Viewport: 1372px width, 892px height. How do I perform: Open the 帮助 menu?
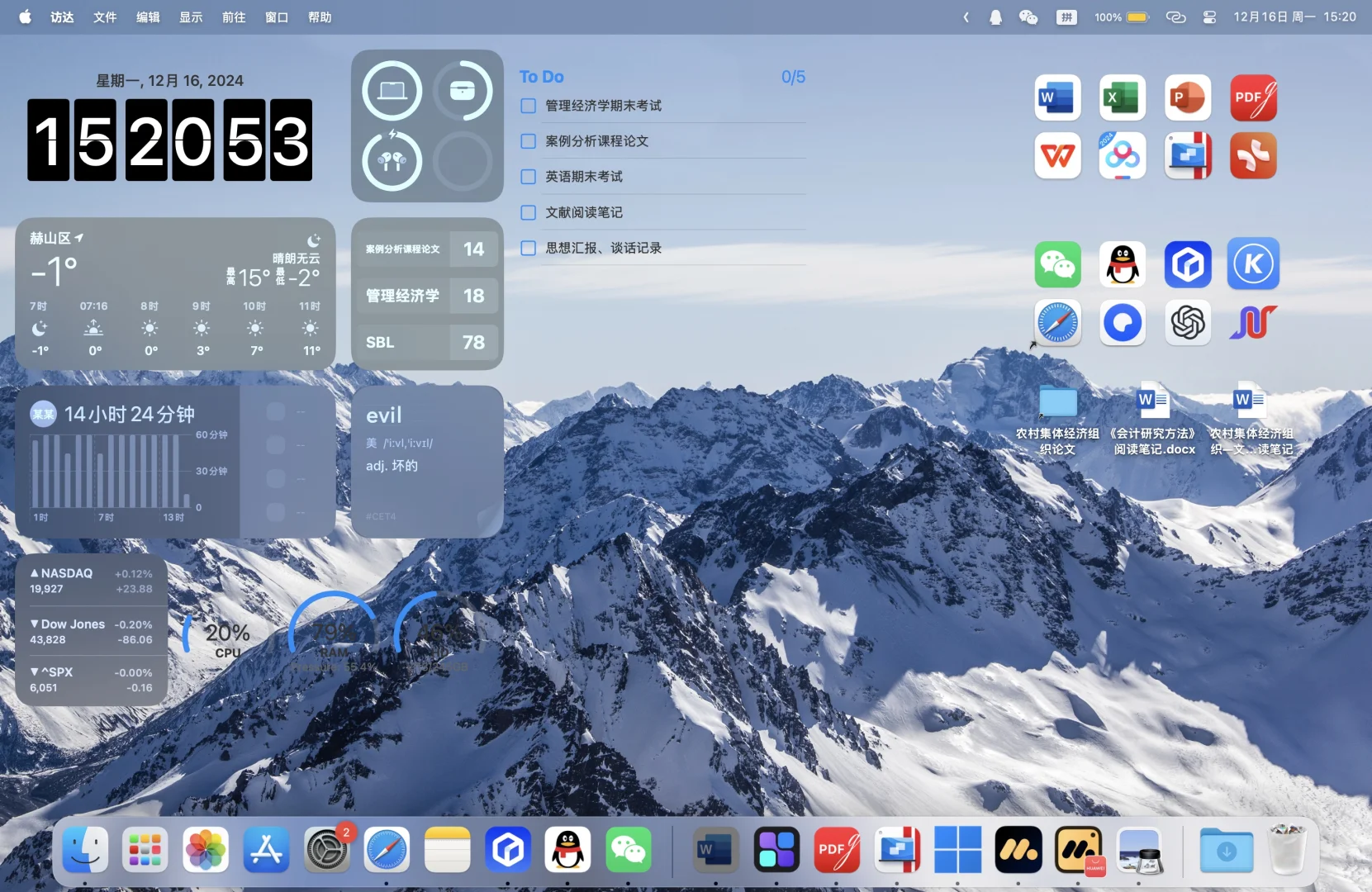[320, 17]
